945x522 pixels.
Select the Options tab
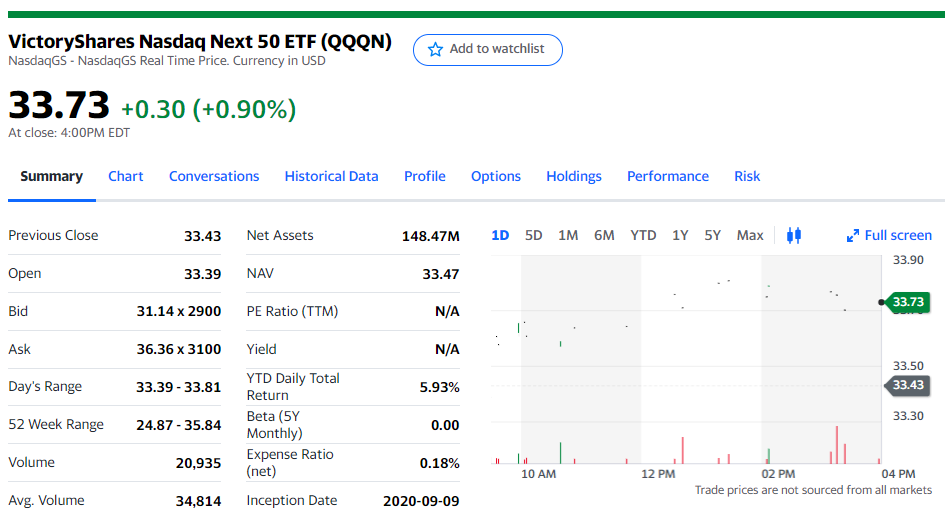(496, 176)
